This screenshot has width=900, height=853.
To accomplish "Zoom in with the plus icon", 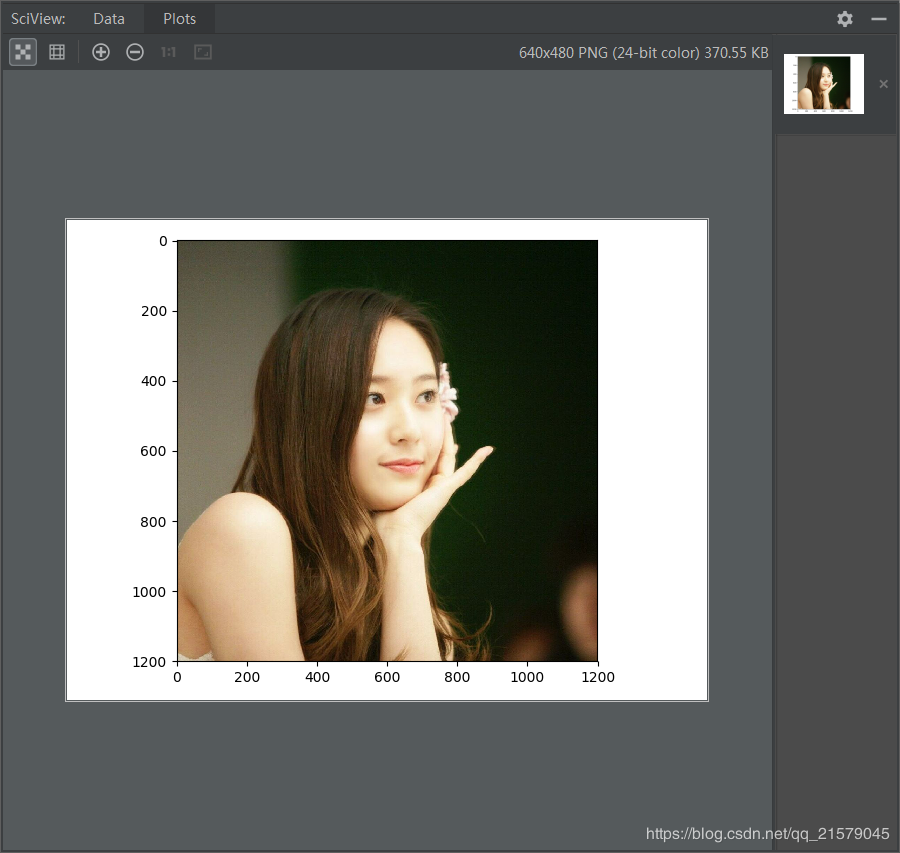I will [x=101, y=52].
